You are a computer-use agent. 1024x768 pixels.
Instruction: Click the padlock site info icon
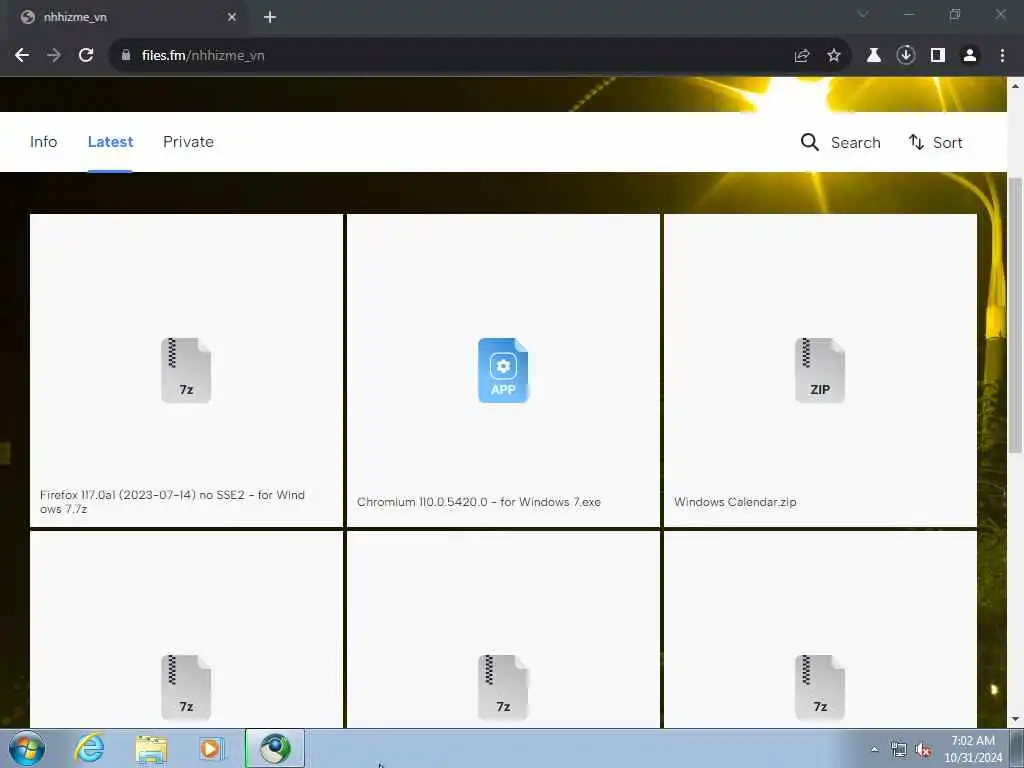126,56
